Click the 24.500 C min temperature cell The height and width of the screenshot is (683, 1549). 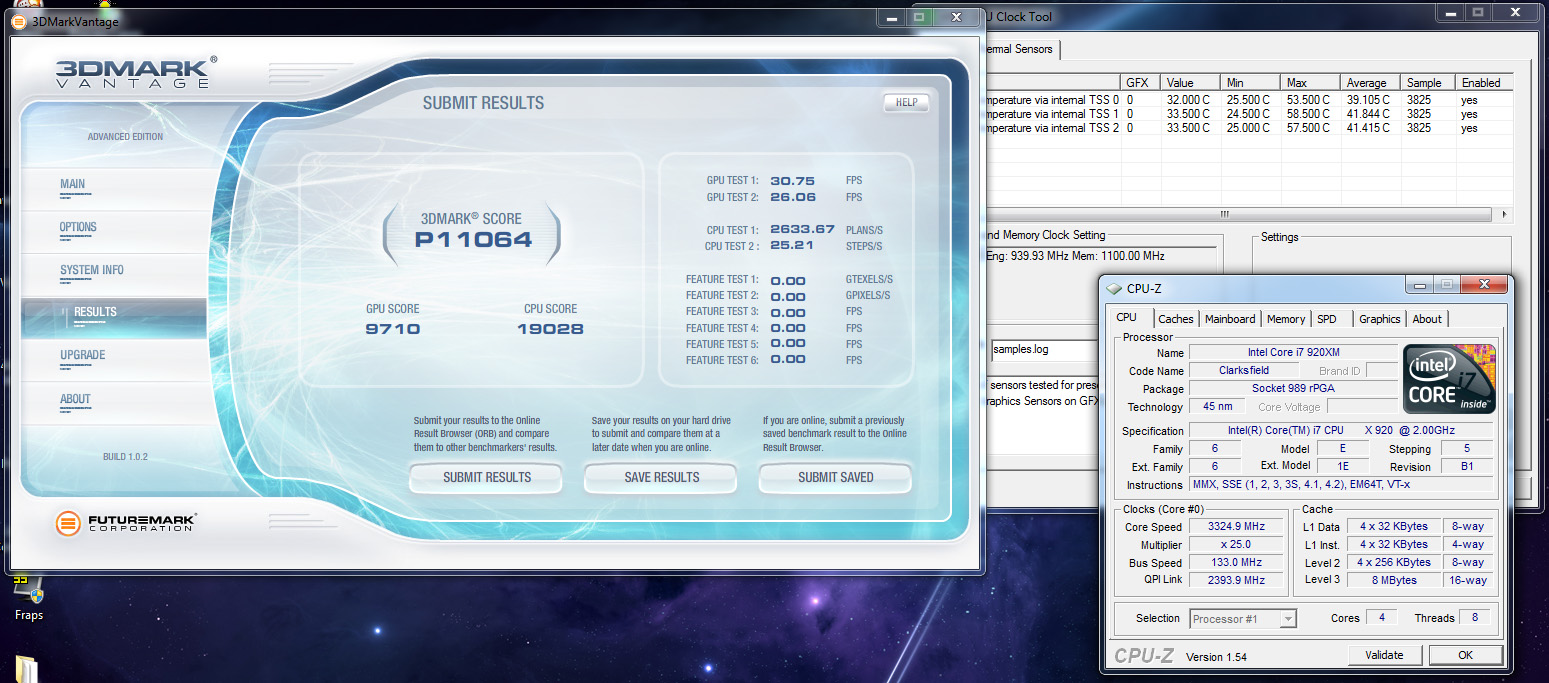[x=1248, y=114]
